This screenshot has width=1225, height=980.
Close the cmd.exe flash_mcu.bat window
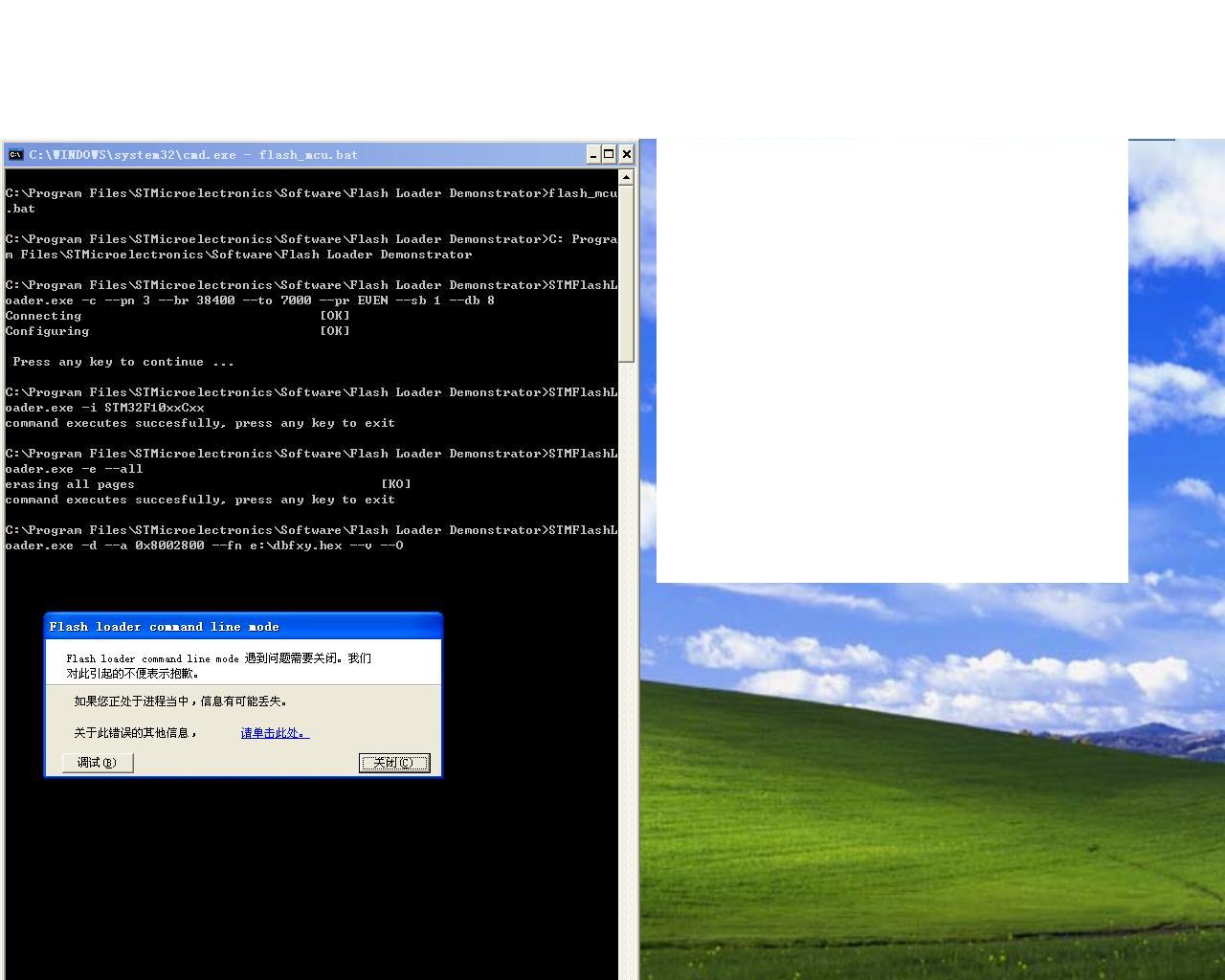627,154
